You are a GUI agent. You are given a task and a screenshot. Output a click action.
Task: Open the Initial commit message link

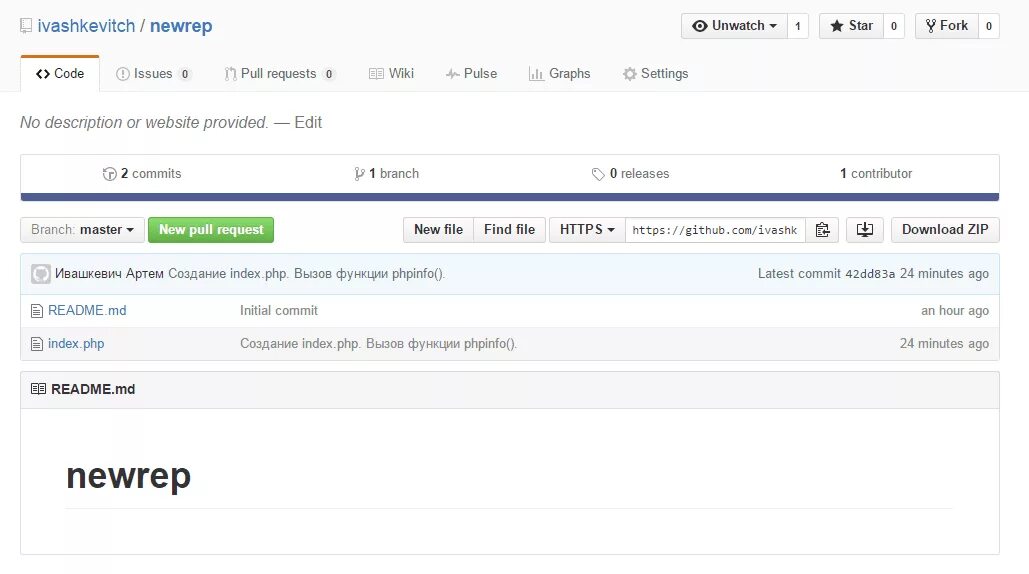[278, 311]
